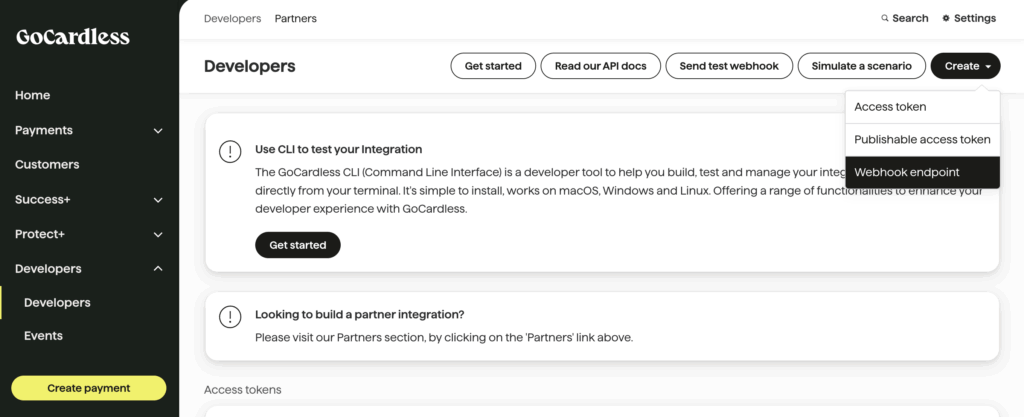Click the CLI notice exclamation icon
The height and width of the screenshot is (417, 1024).
[x=230, y=152]
